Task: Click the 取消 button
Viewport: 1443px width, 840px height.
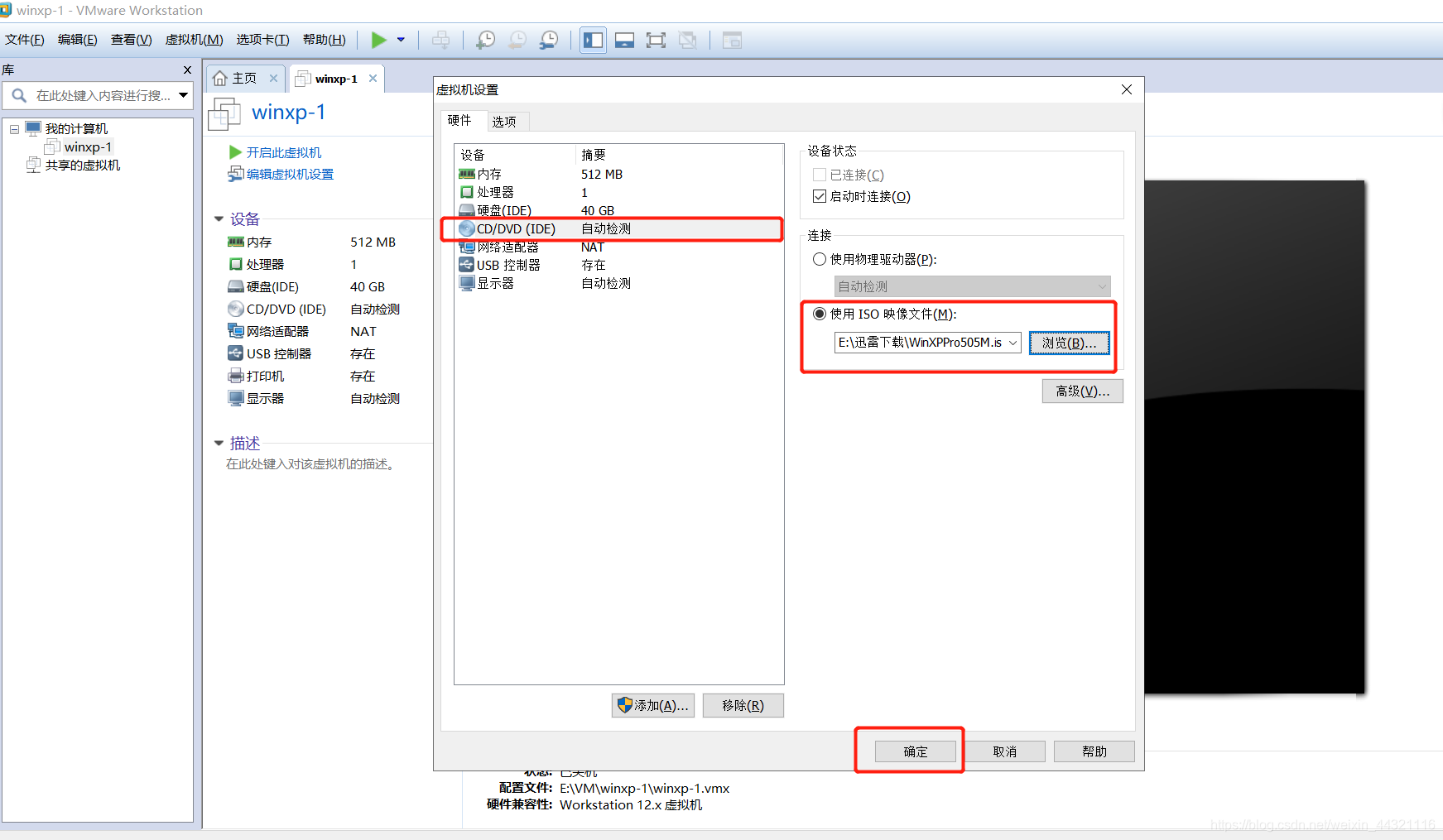Action: click(1004, 751)
